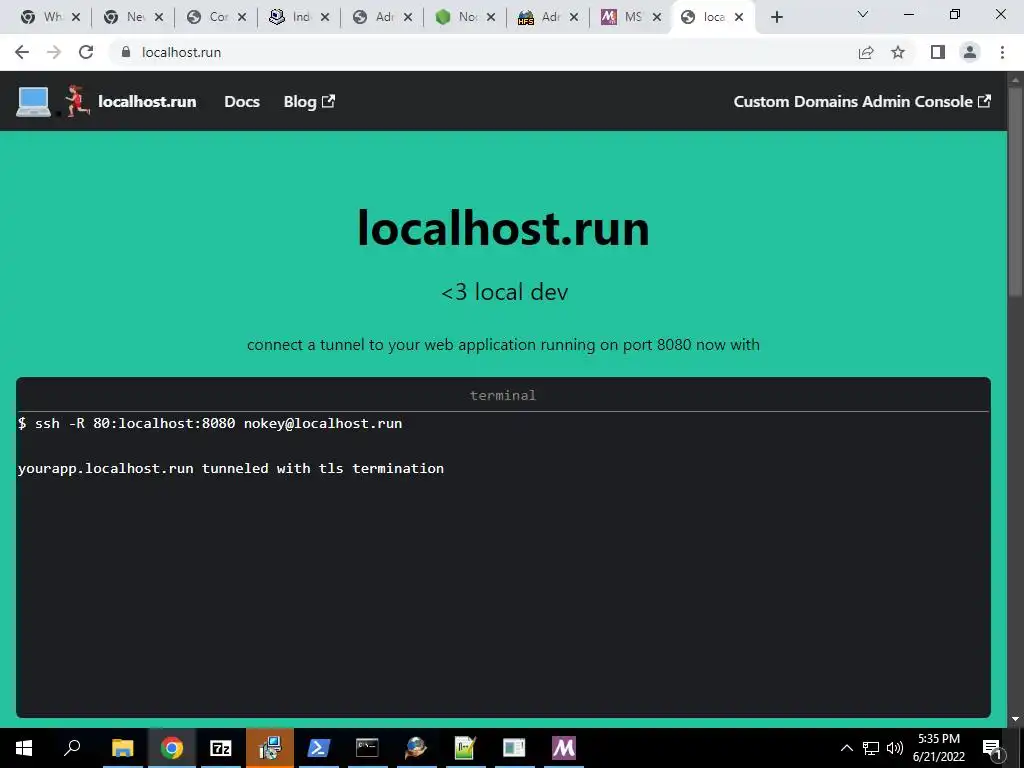Click the scrollbar up arrow
Image resolution: width=1024 pixels, height=768 pixels.
(1016, 80)
